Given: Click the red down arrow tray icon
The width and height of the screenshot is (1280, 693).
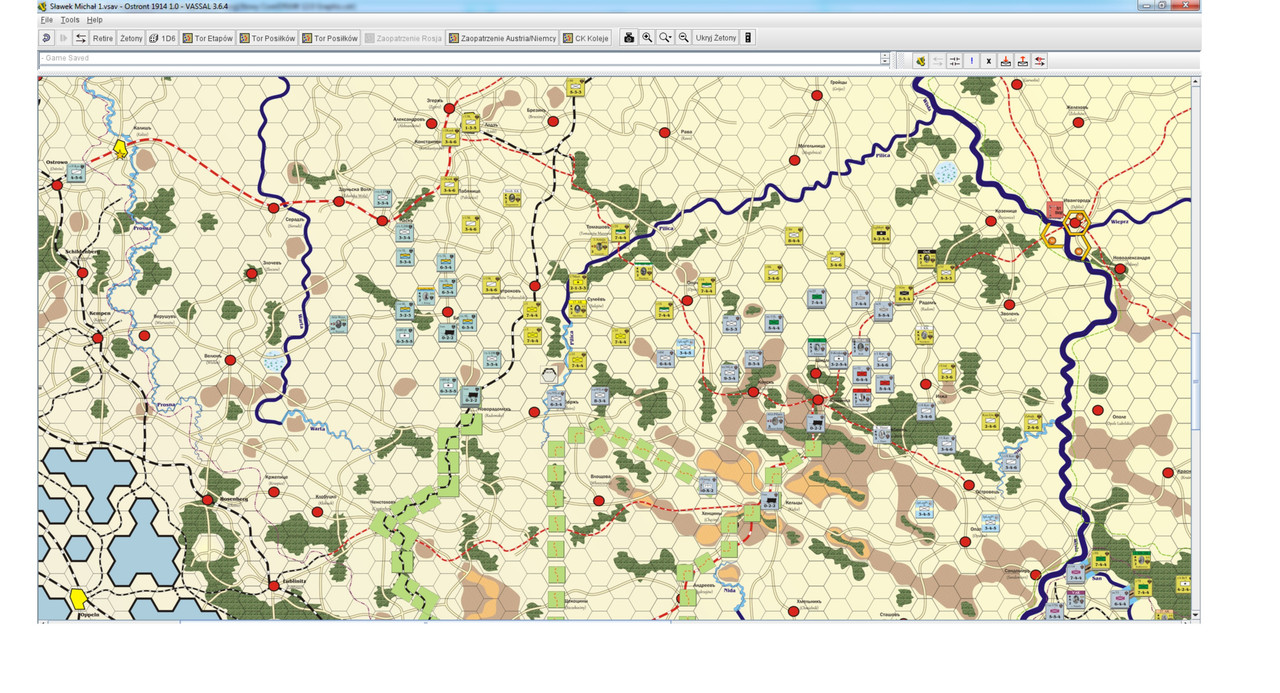Looking at the screenshot, I should [1006, 61].
